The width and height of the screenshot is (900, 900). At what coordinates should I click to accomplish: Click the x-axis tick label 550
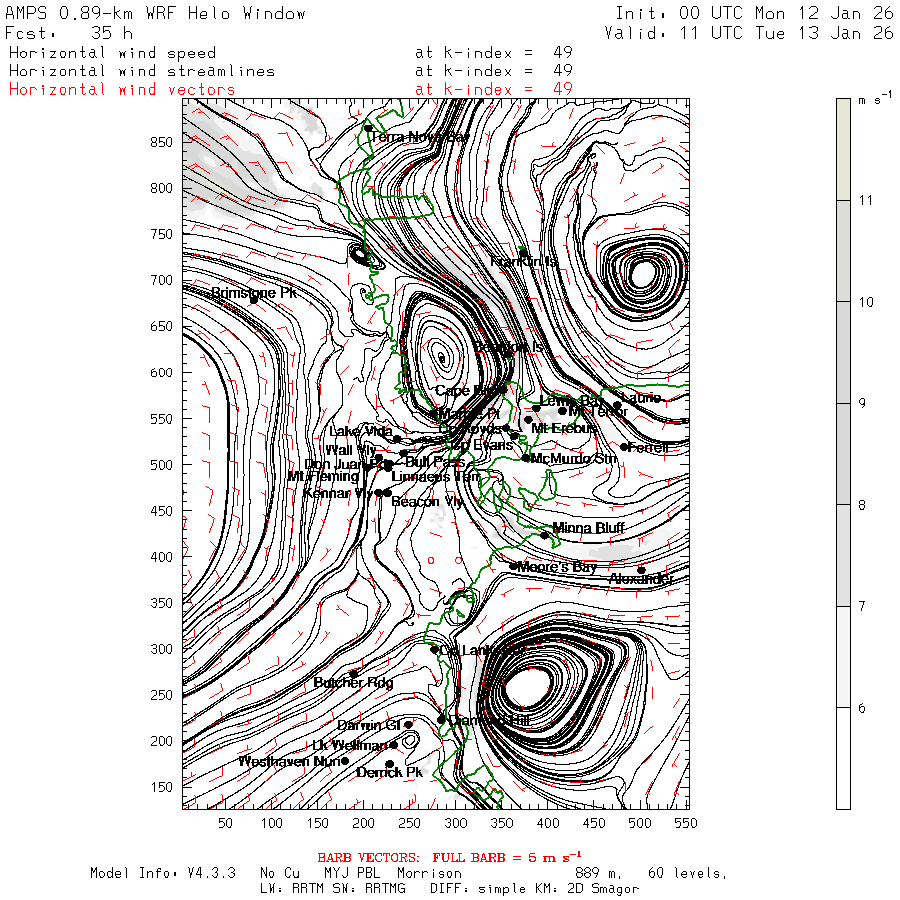click(686, 824)
